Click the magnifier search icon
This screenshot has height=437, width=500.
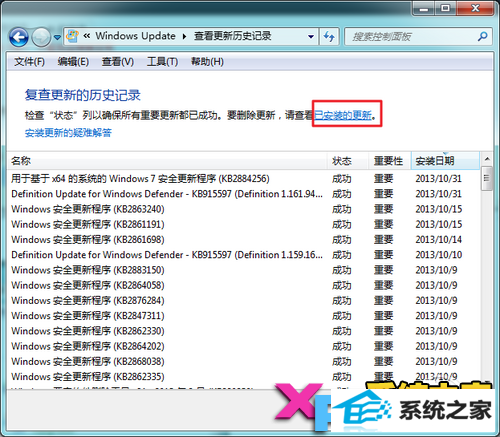click(483, 36)
